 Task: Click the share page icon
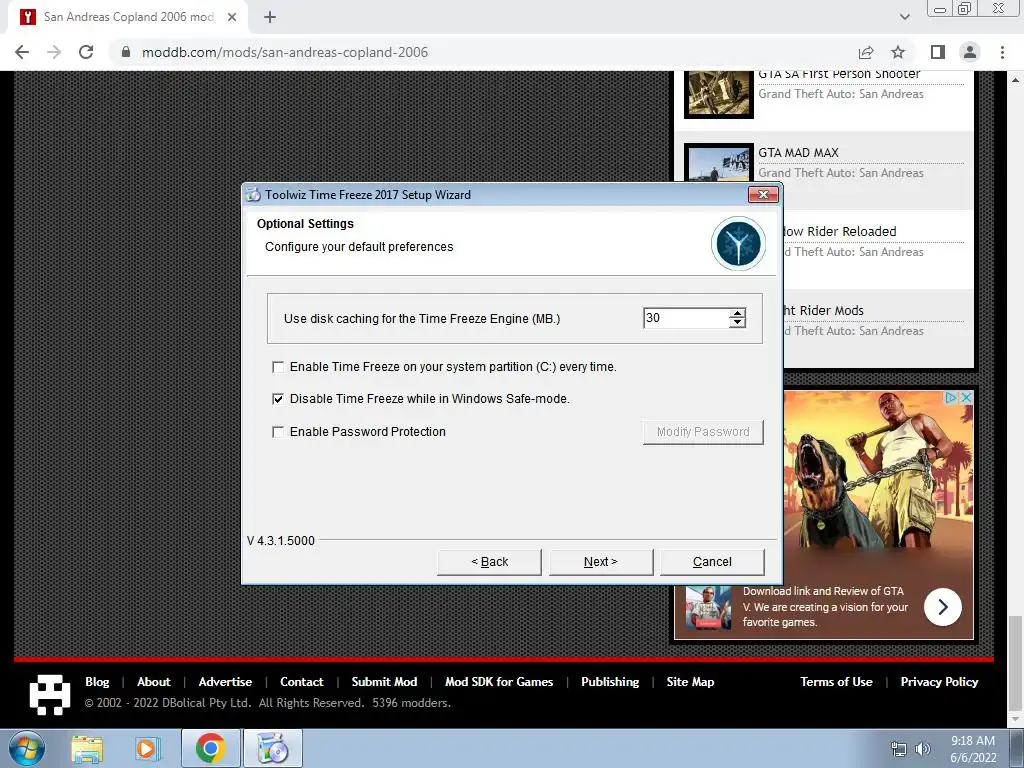coord(866,52)
